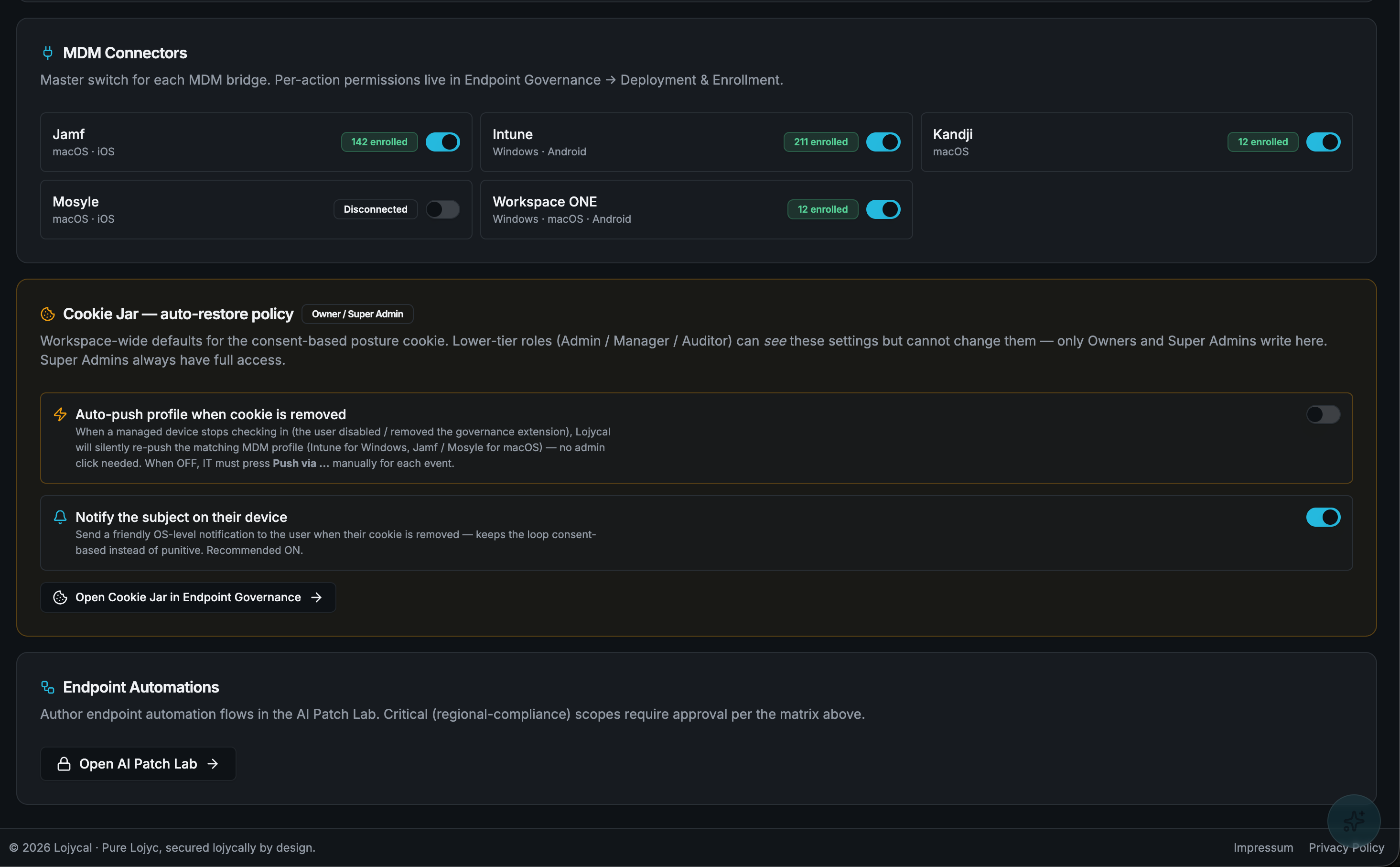This screenshot has width=1400, height=867.
Task: Open Cookie Jar in Endpoint Governance
Action: [188, 597]
